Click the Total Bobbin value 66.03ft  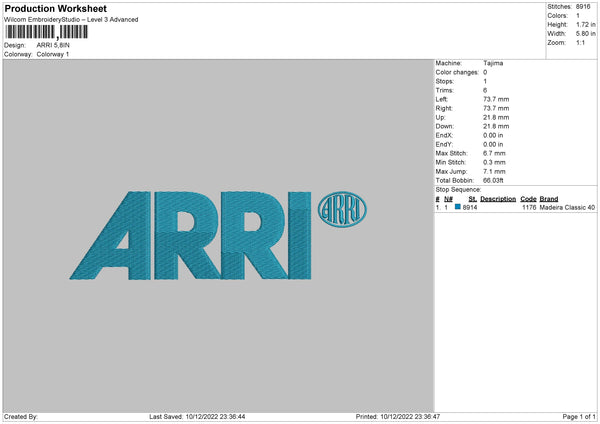pos(497,179)
